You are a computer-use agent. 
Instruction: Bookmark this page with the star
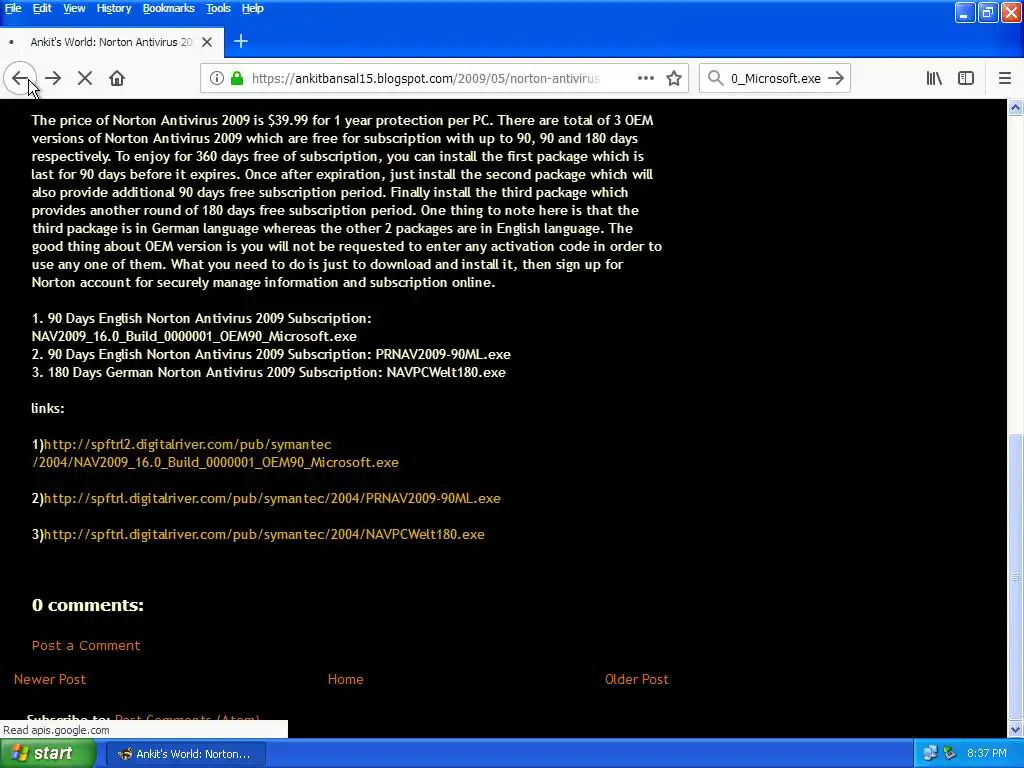point(674,78)
